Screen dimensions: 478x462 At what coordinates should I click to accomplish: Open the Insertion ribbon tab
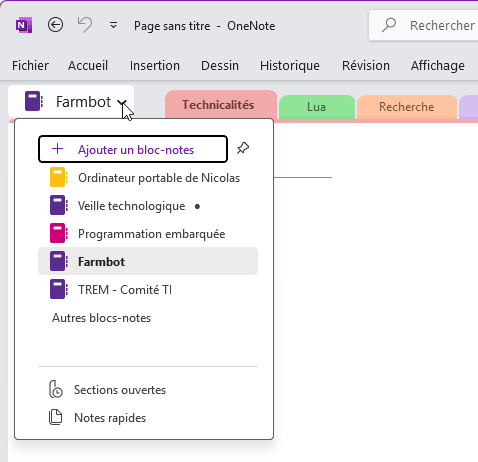(x=155, y=66)
